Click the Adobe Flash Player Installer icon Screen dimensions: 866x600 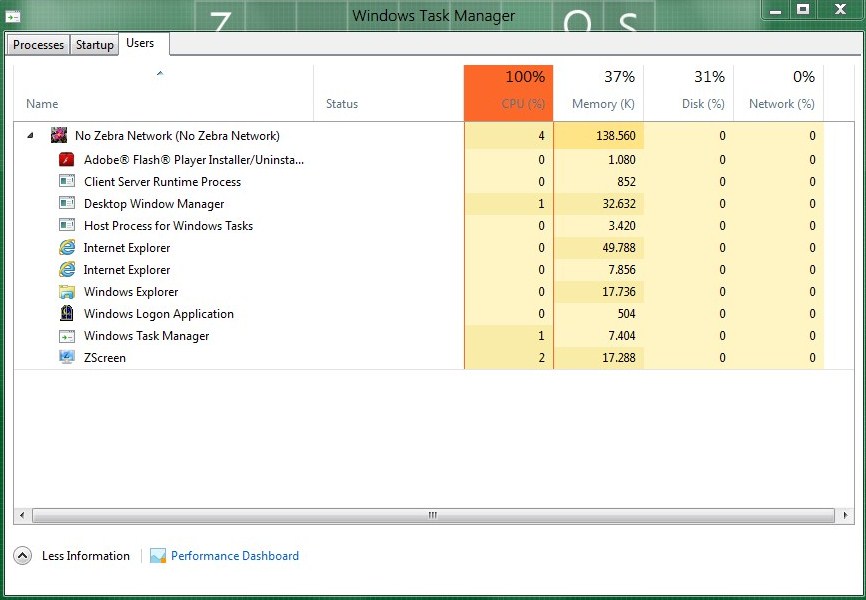click(67, 160)
